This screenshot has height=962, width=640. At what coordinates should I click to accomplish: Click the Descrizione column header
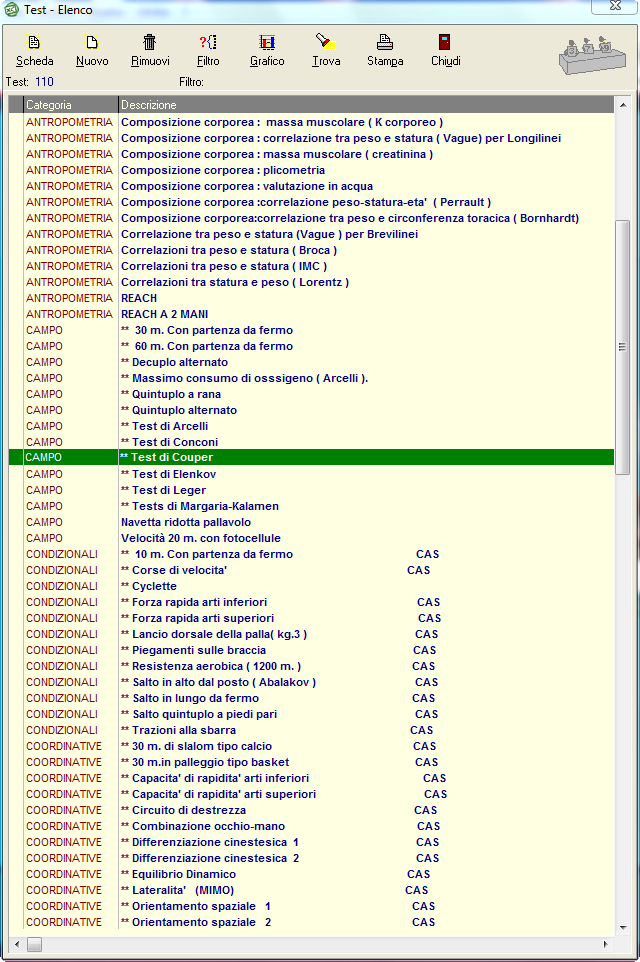[x=366, y=105]
